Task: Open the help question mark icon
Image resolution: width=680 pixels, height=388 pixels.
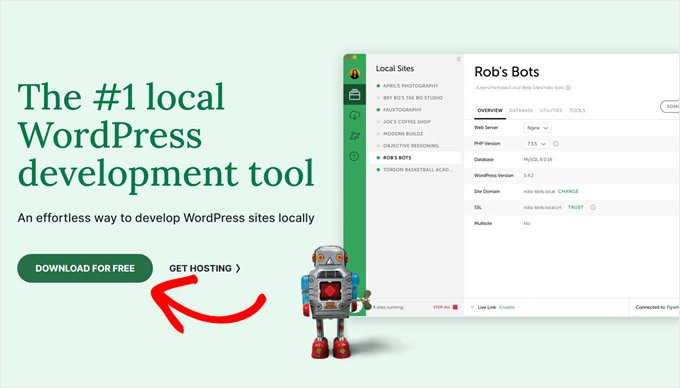Action: (x=354, y=156)
